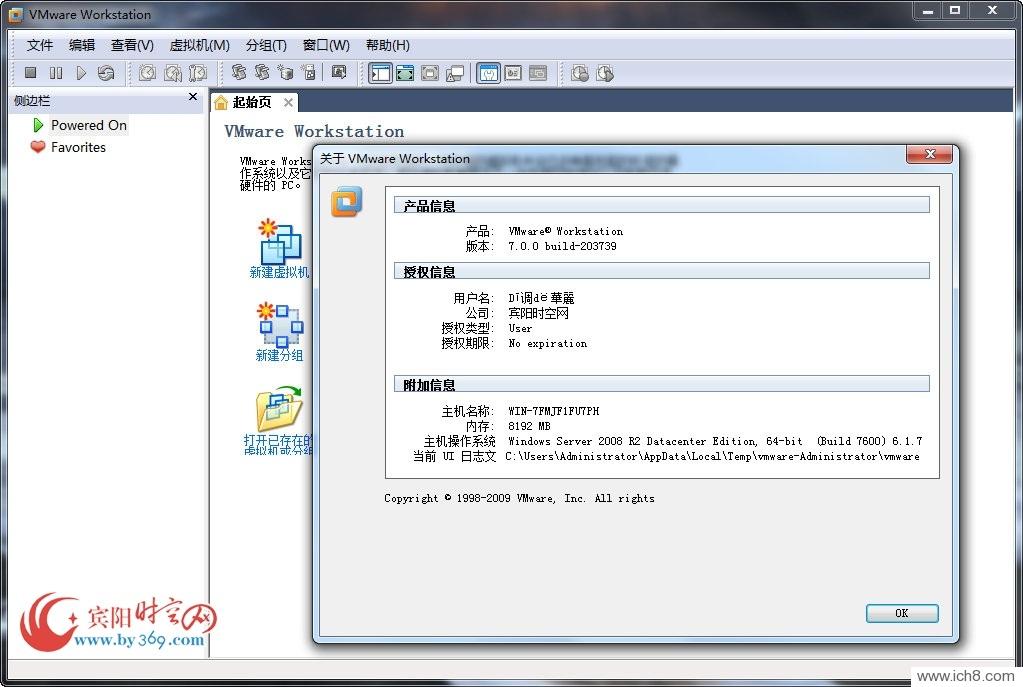The height and width of the screenshot is (687, 1023).
Task: Close the 侧边栏 sidebar panel
Action: tap(192, 97)
